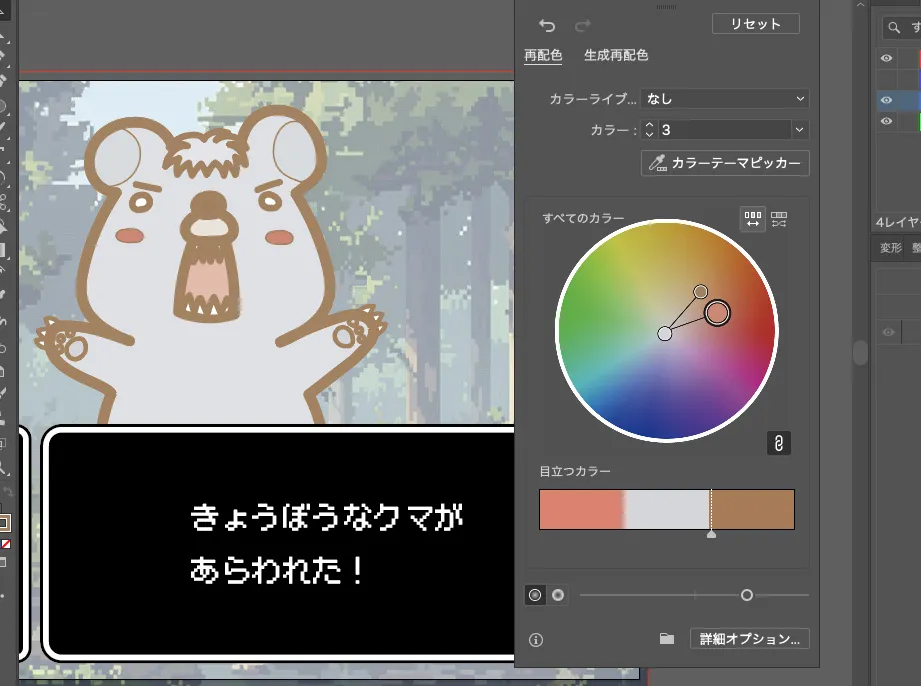Click the brown swatch in 目立つカラー bar
Image resolution: width=921 pixels, height=686 pixels.
[x=752, y=509]
